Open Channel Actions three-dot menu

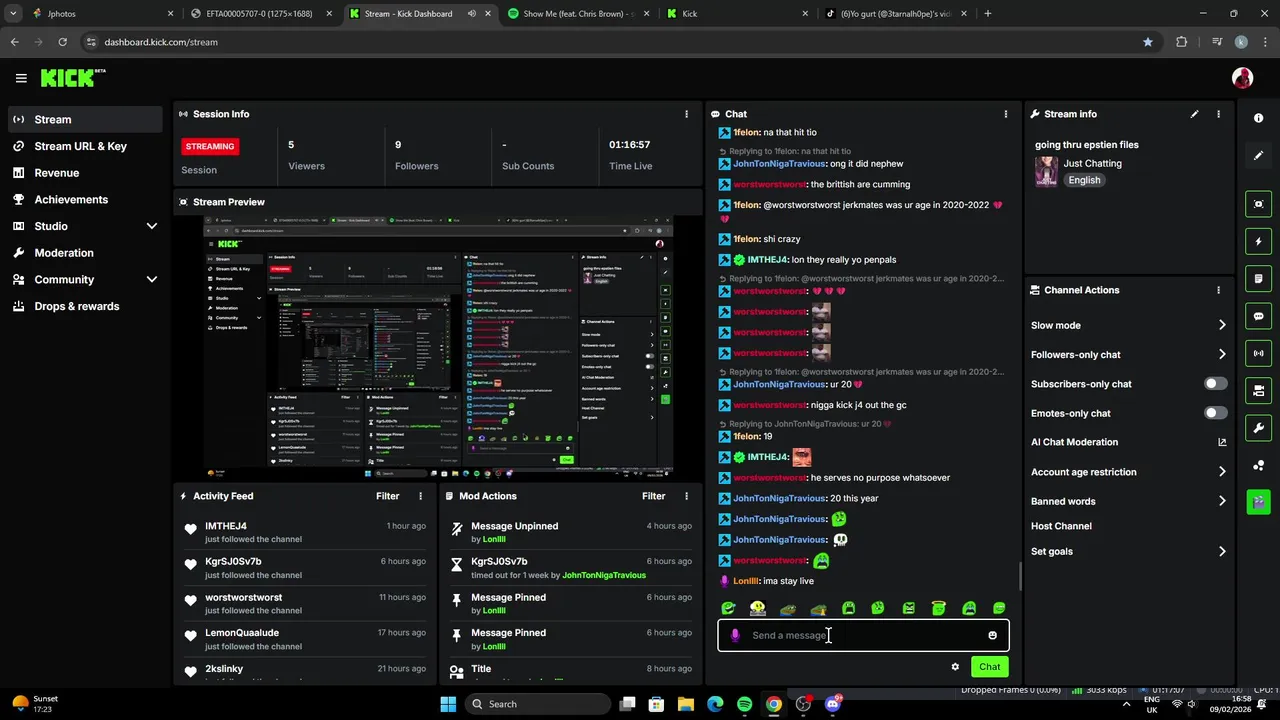[1218, 290]
